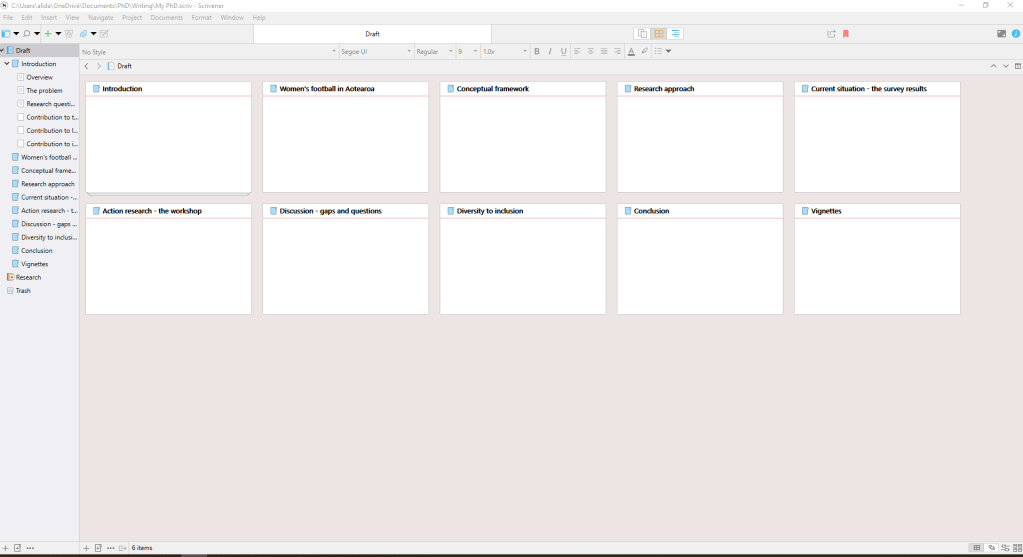1023x557 pixels.
Task: Select the Corkboard view icon
Action: (x=659, y=34)
